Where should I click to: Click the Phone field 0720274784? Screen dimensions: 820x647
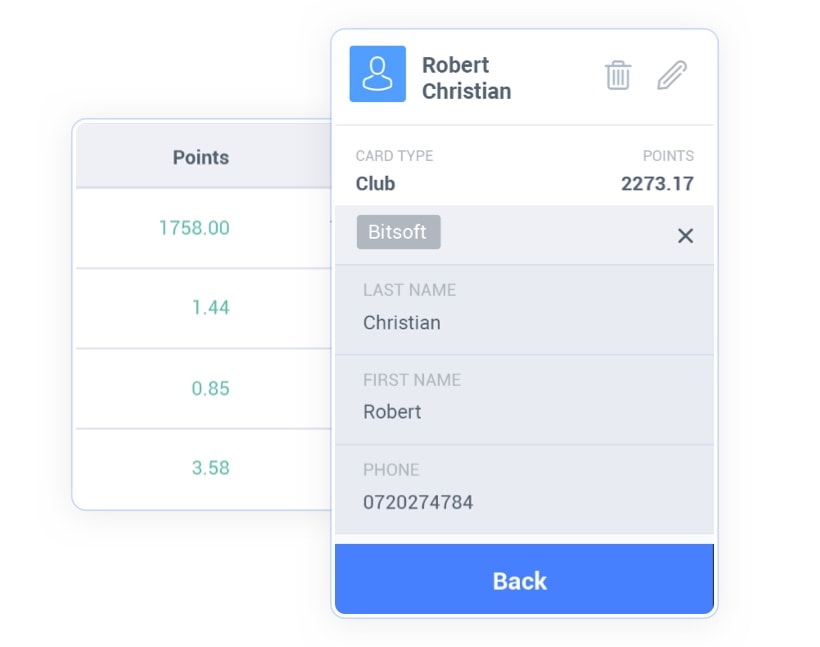point(524,490)
